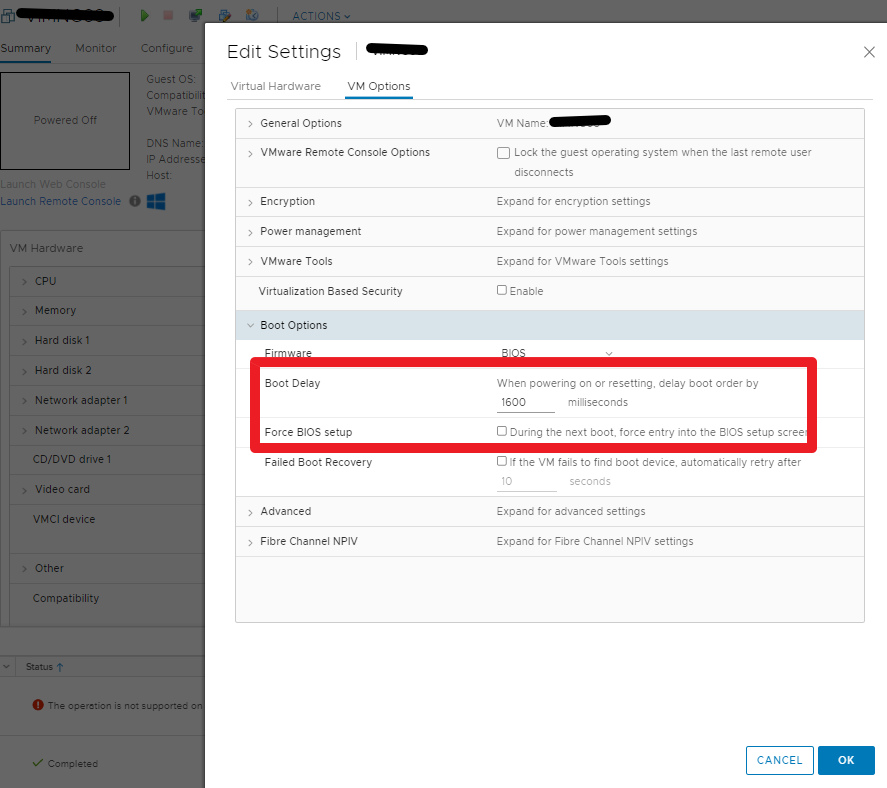Click the chevron left of Status header
The width and height of the screenshot is (887, 788).
pos(6,667)
